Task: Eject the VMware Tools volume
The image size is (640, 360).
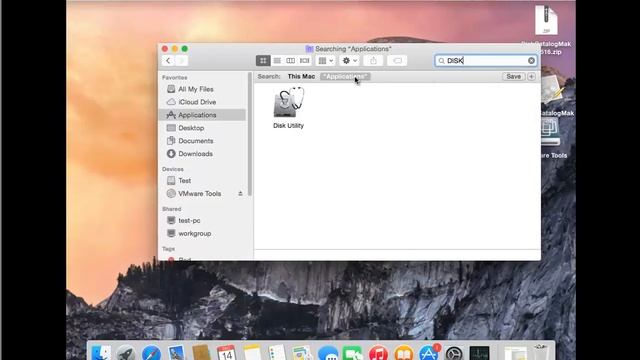Action: [x=240, y=193]
